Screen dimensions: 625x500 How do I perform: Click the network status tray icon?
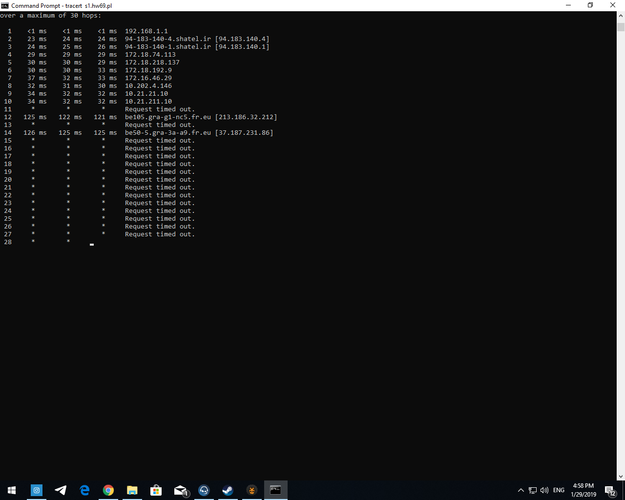533,490
